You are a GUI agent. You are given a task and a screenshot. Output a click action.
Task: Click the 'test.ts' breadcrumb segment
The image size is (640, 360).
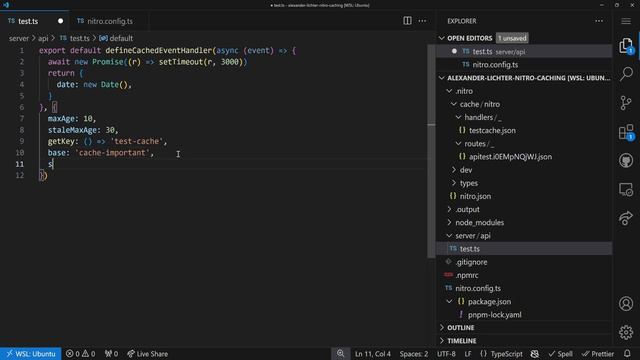[75, 38]
